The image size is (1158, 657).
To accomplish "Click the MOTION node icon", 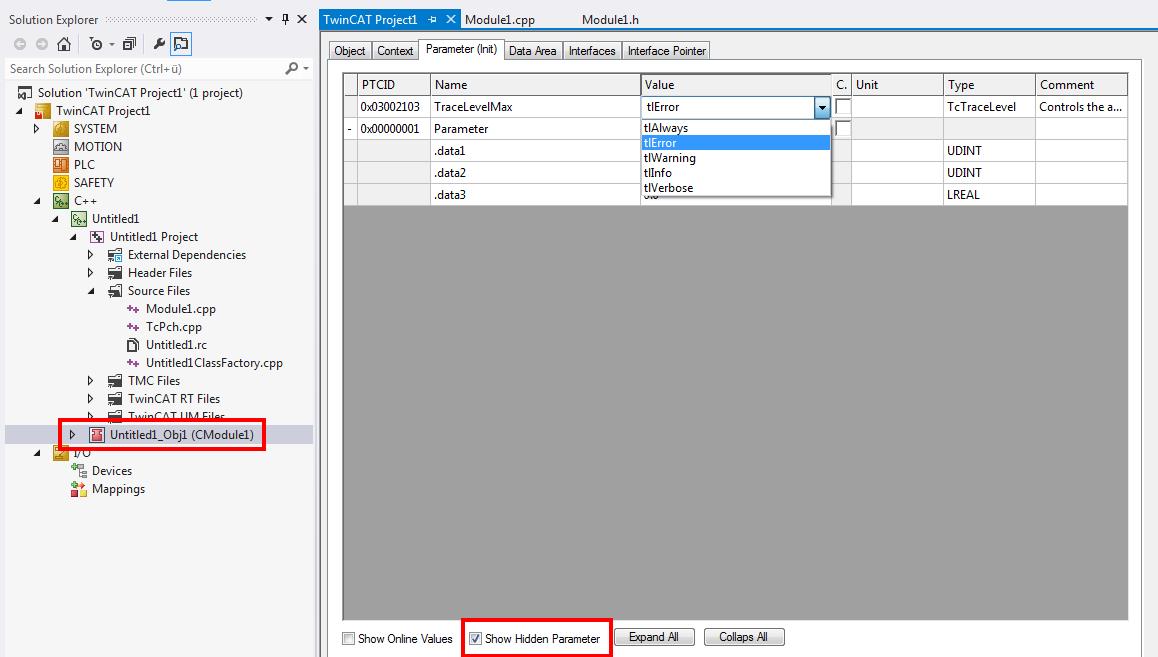I will (x=61, y=147).
